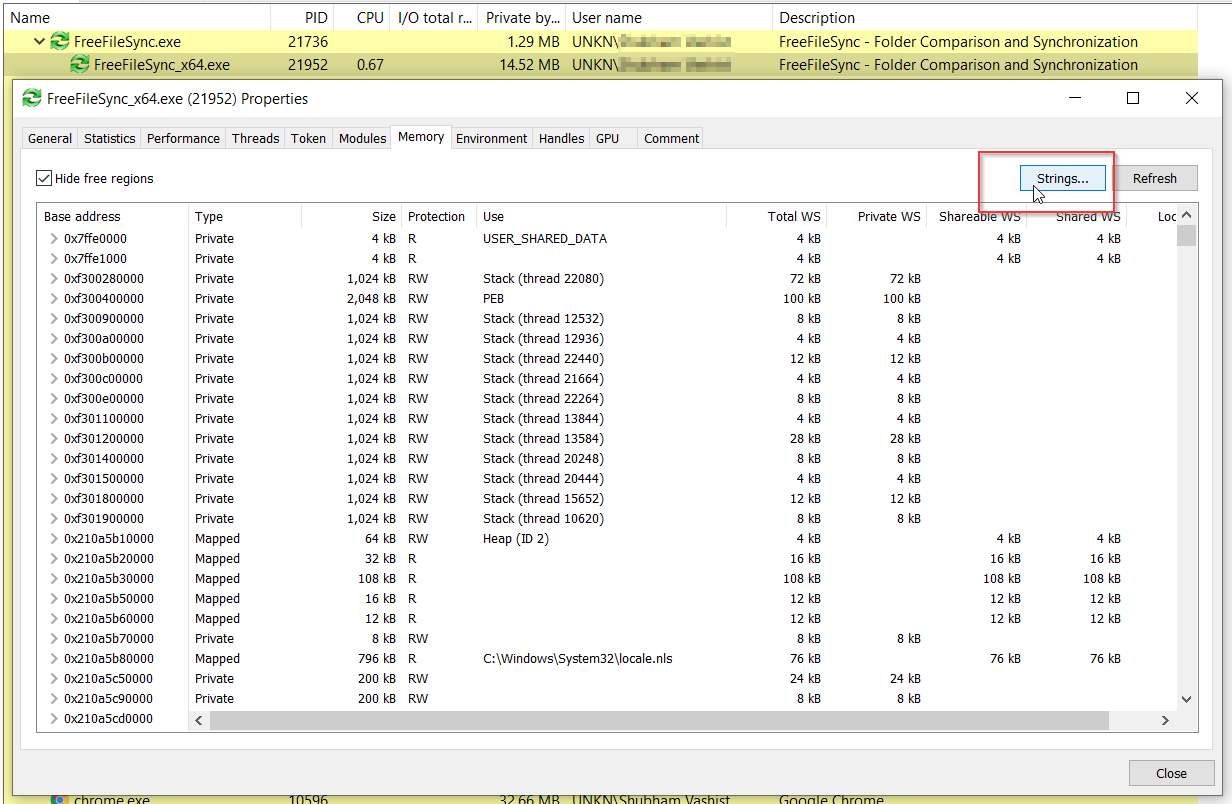Maximize the Properties window
The image size is (1232, 804).
pyautogui.click(x=1133, y=98)
